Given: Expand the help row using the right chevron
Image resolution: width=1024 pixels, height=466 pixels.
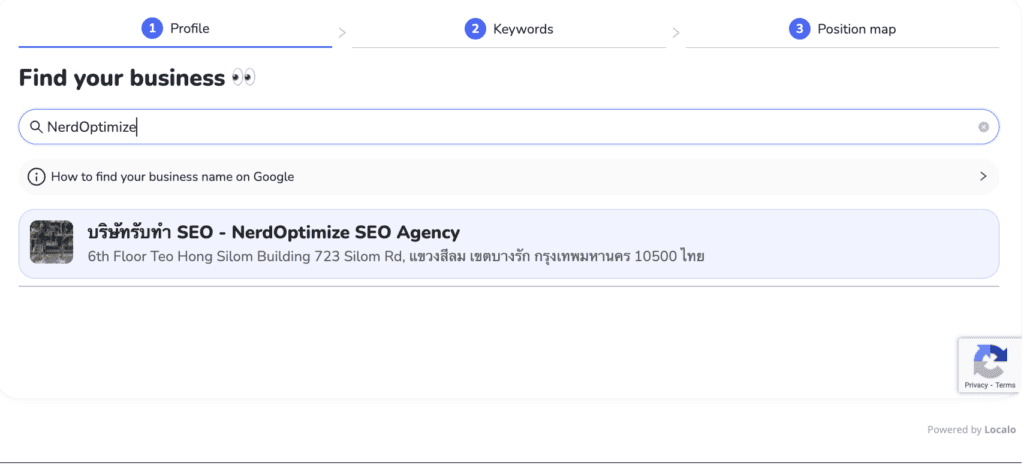Looking at the screenshot, I should coord(983,177).
